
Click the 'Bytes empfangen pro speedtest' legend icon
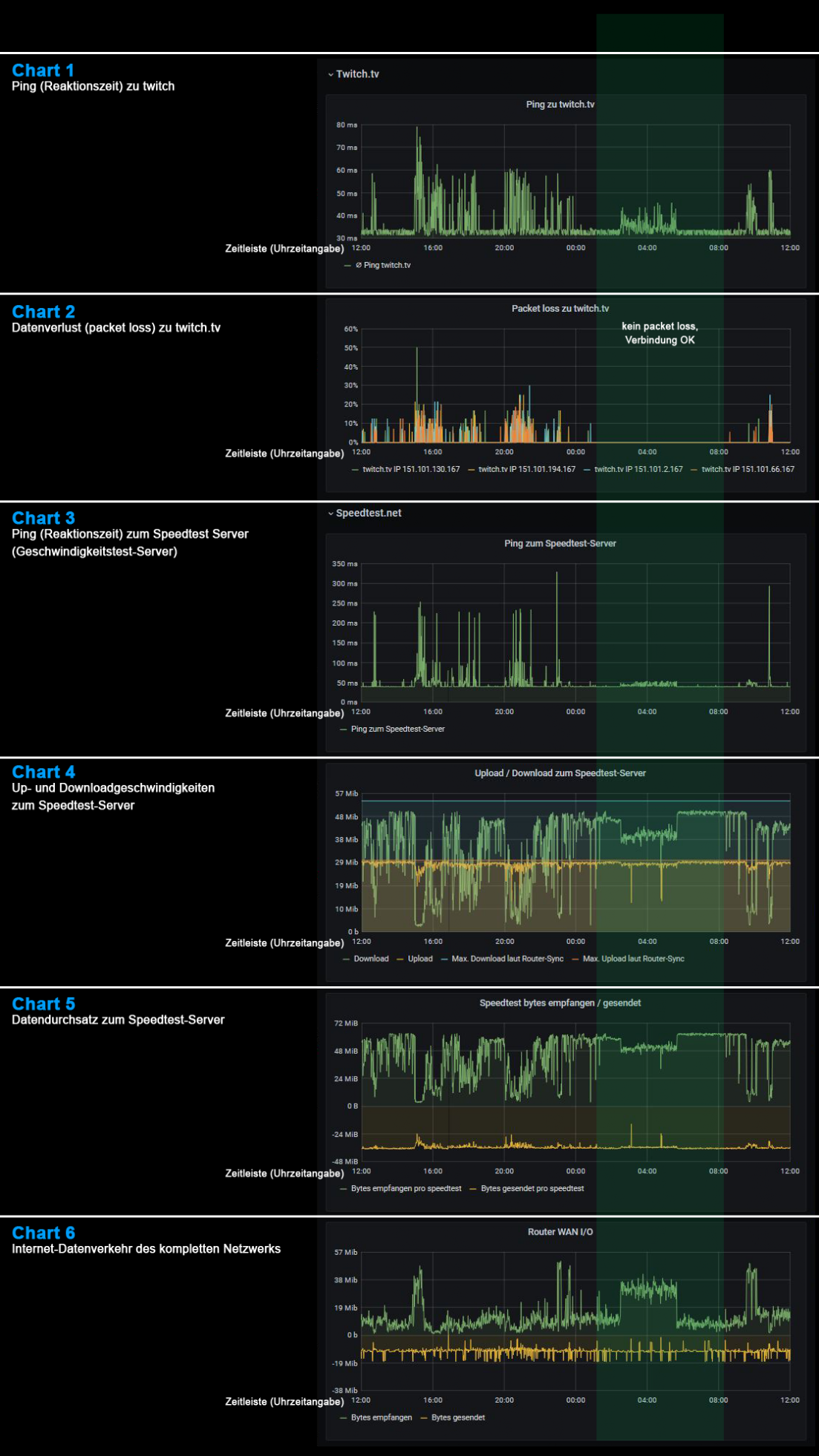344,1190
